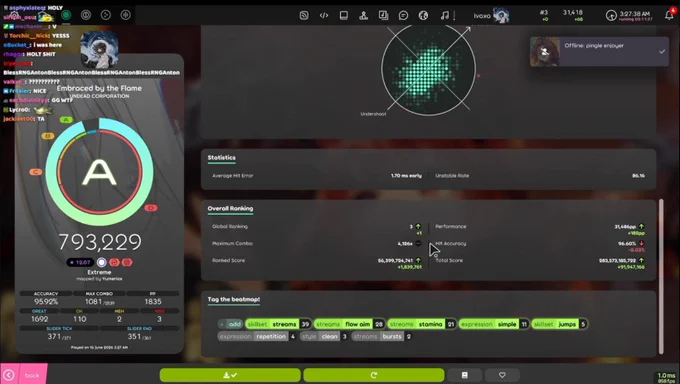Click the add tag button
Image resolution: width=680 pixels, height=384 pixels.
coord(230,324)
